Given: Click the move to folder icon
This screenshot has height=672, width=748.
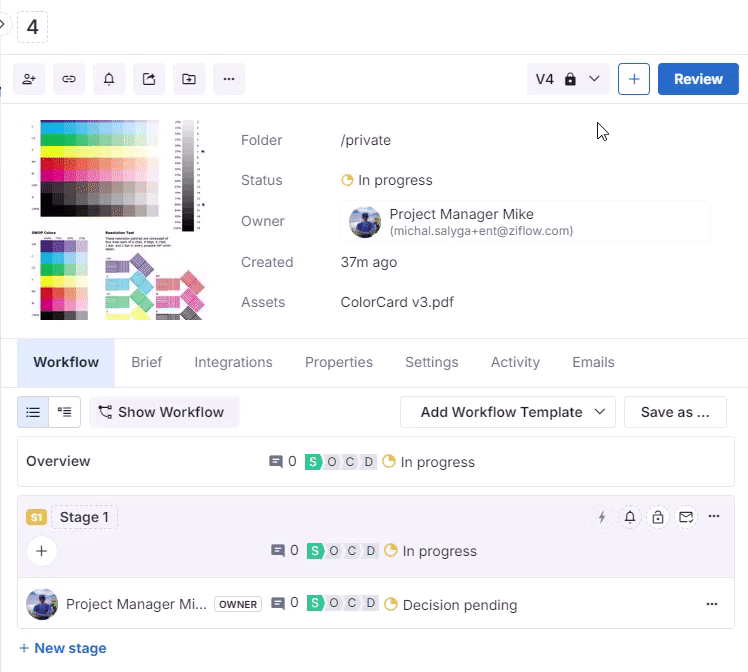Looking at the screenshot, I should pos(189,79).
